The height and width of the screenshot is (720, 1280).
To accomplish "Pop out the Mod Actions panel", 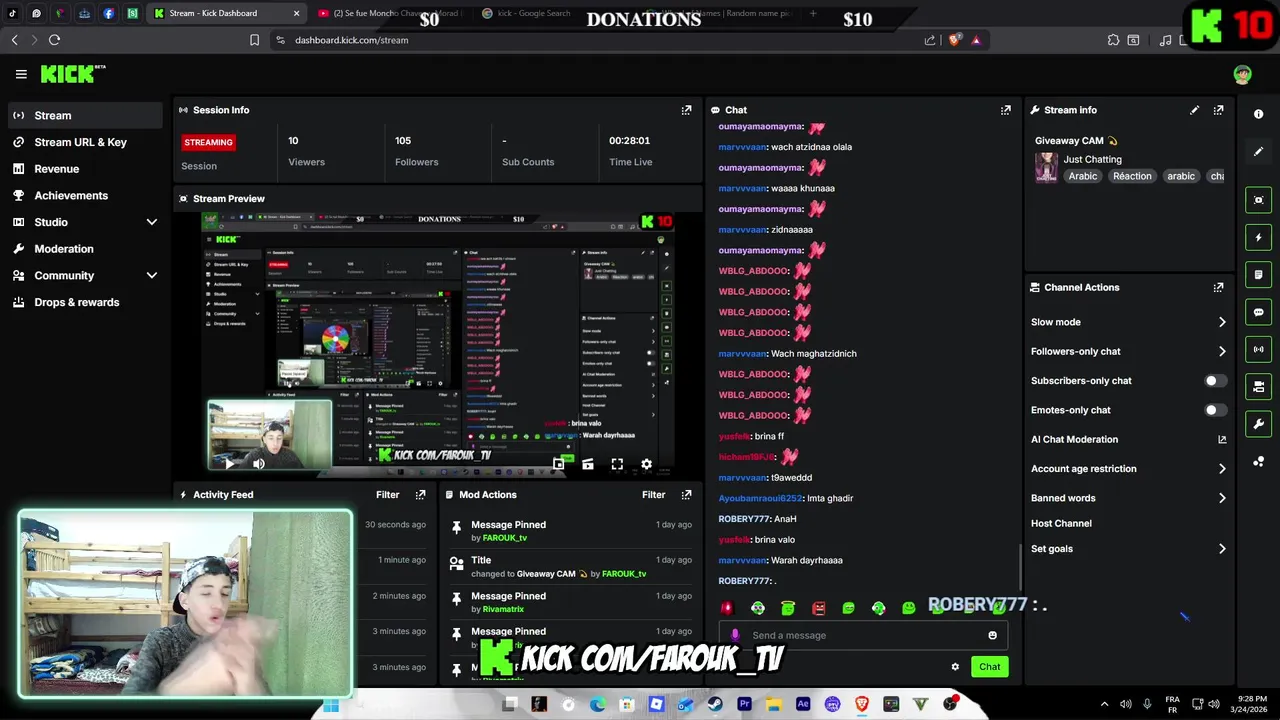I will (686, 494).
